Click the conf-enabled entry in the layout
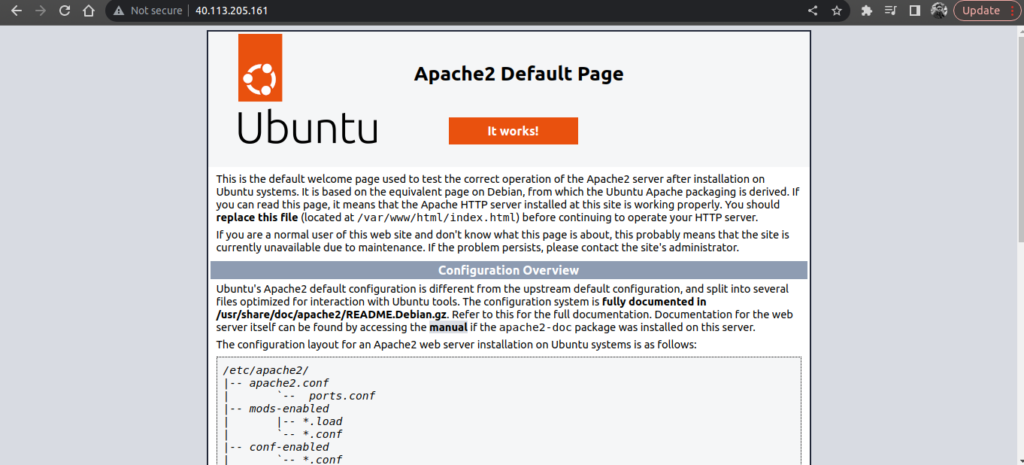Image resolution: width=1024 pixels, height=465 pixels. (289, 447)
